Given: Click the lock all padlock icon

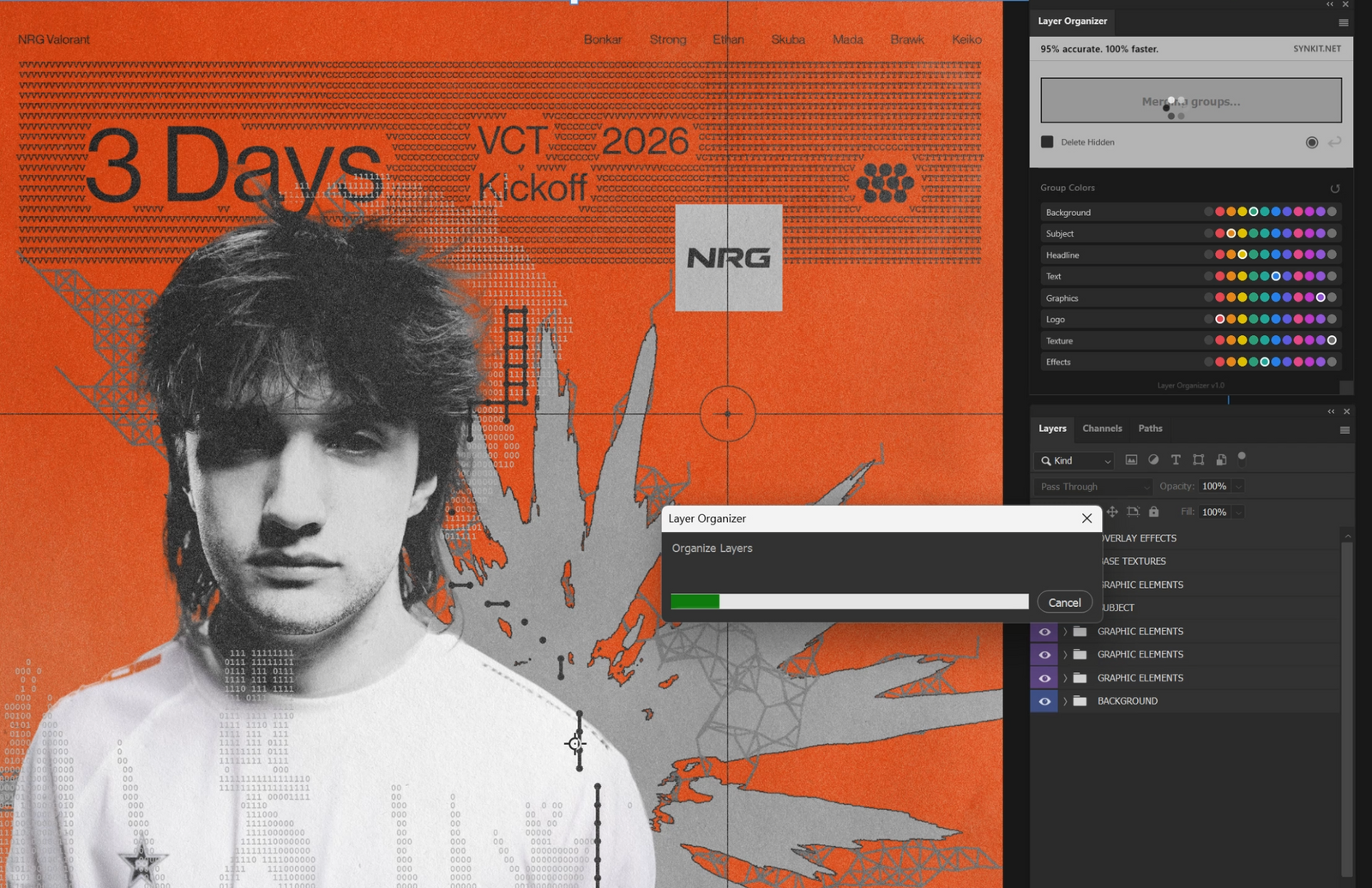Looking at the screenshot, I should coord(1154,512).
